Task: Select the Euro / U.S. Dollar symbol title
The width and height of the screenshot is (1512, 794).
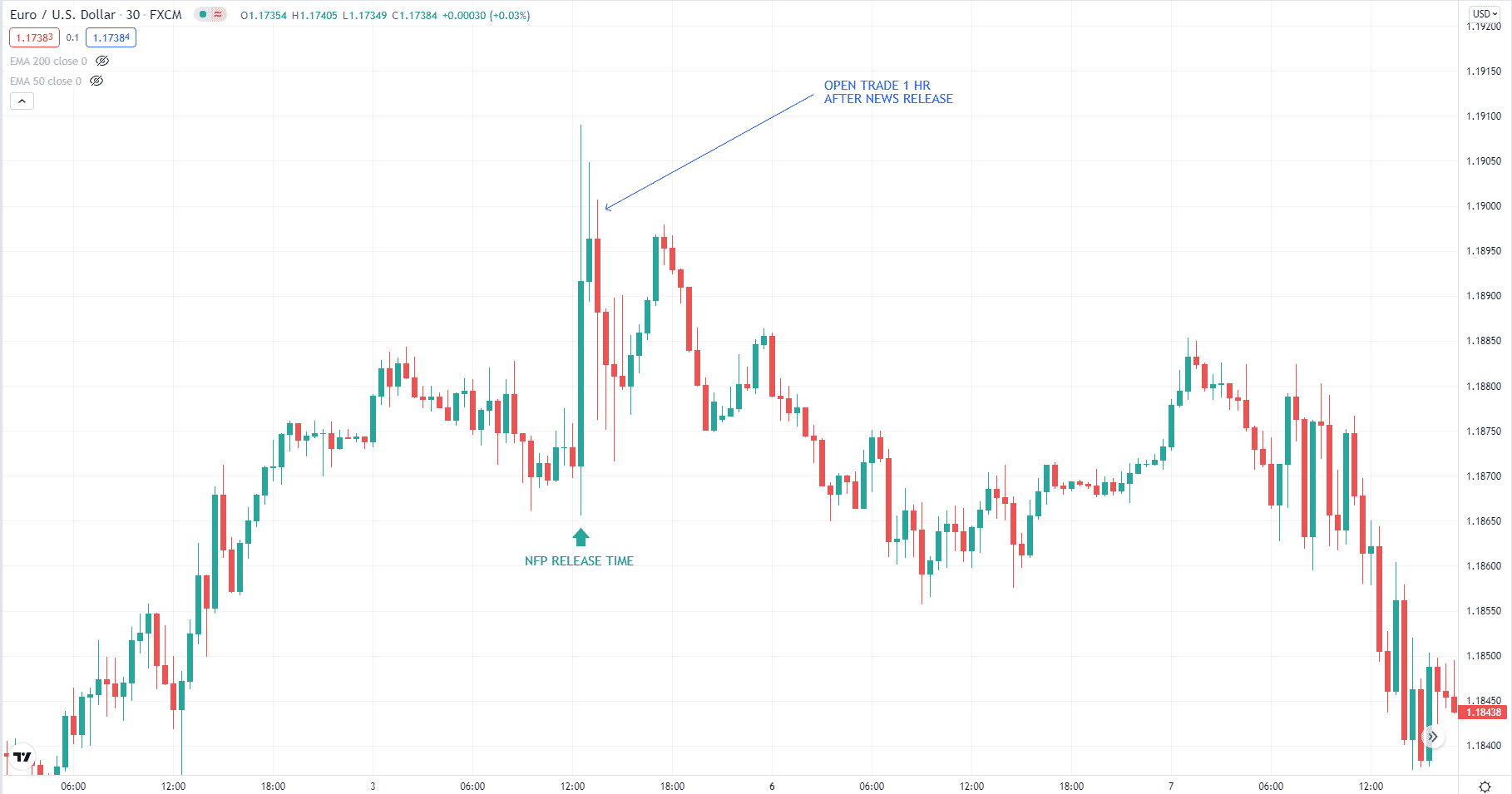Action: [62, 15]
